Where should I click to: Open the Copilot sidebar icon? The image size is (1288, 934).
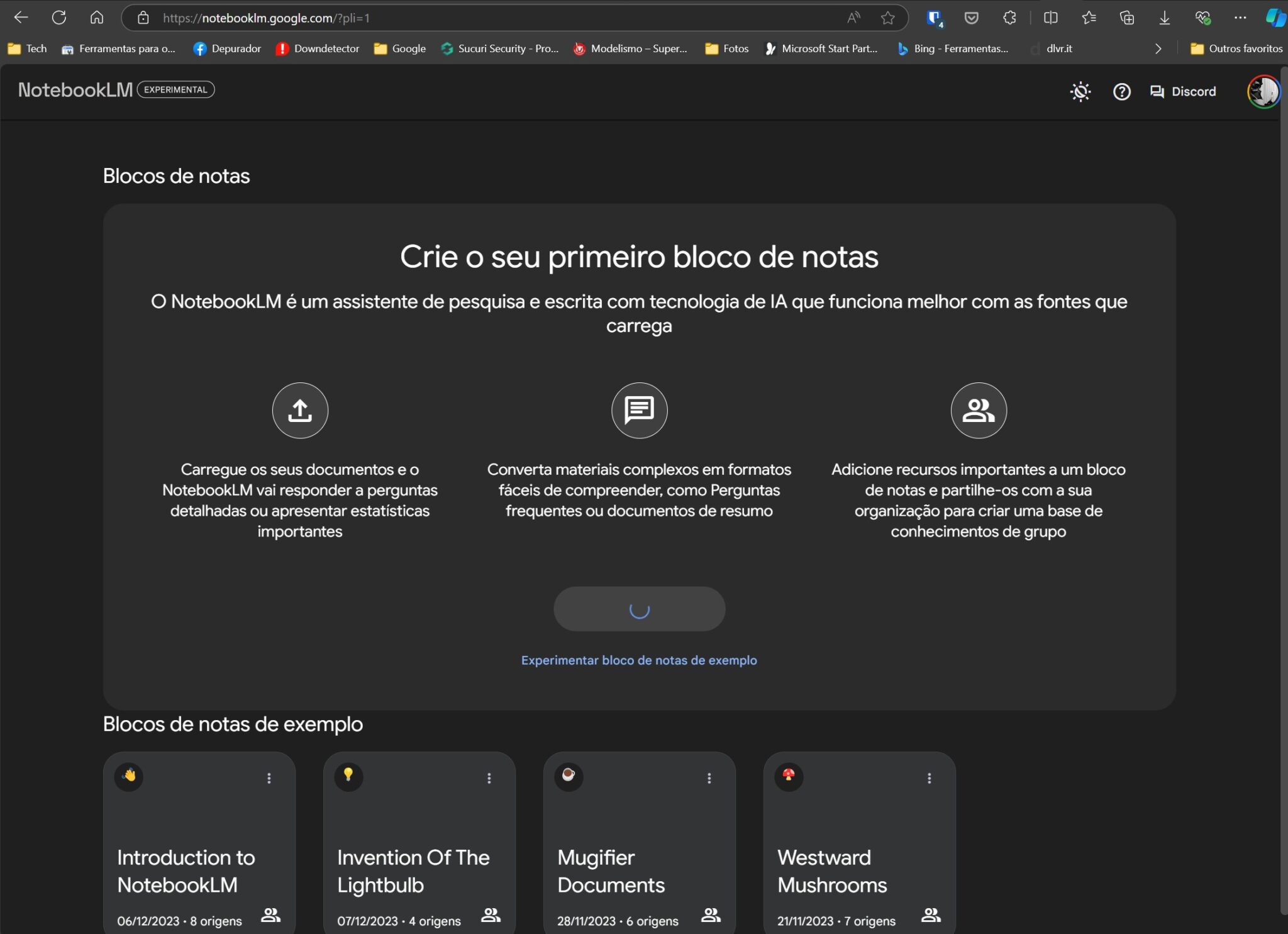pyautogui.click(x=1275, y=18)
